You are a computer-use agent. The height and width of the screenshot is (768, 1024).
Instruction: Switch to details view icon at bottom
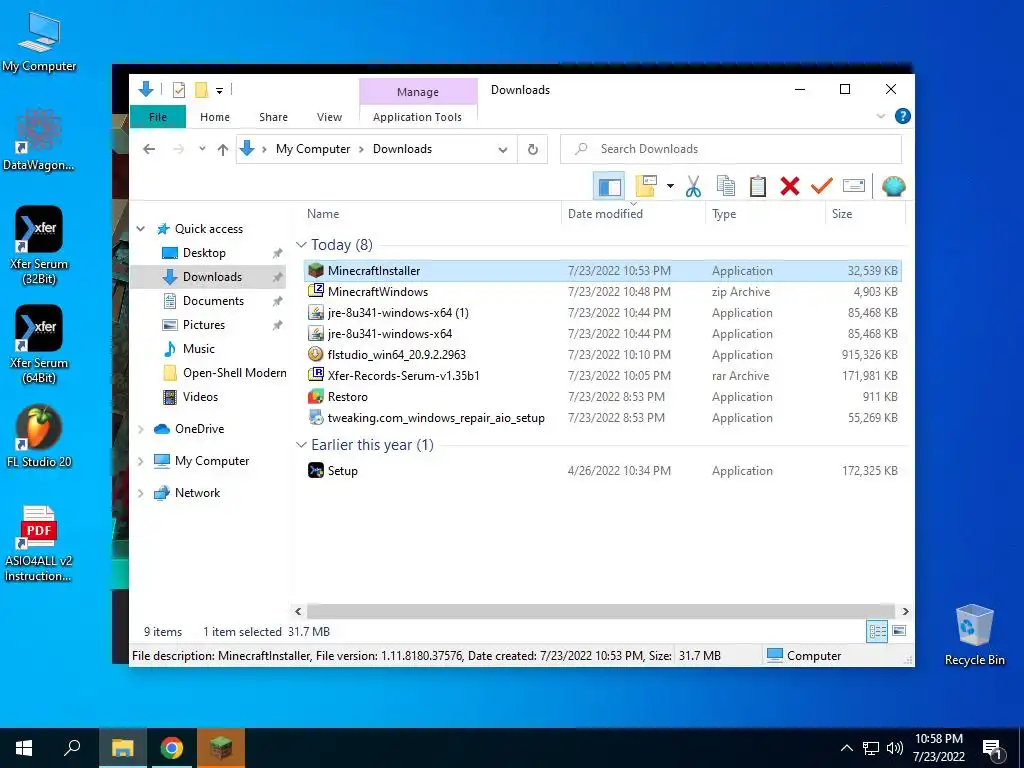[x=877, y=631]
